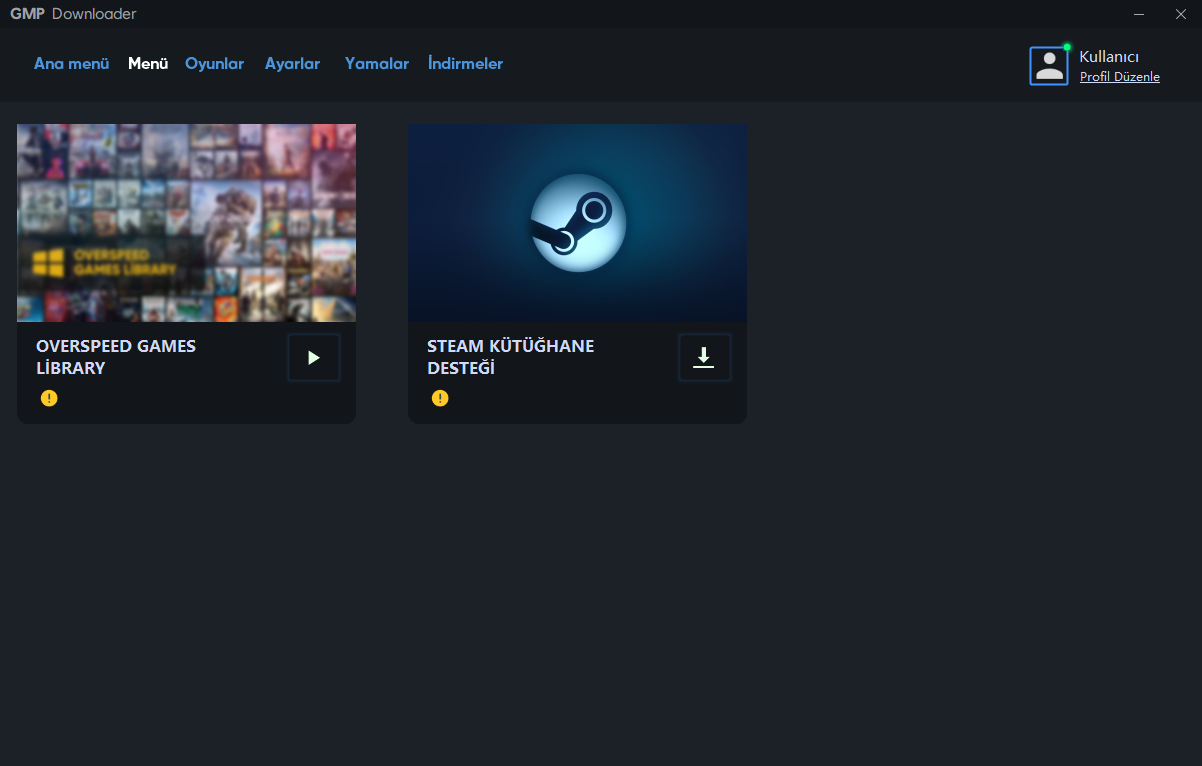
Task: Click the Kullanıcı username text
Action: 1109,57
